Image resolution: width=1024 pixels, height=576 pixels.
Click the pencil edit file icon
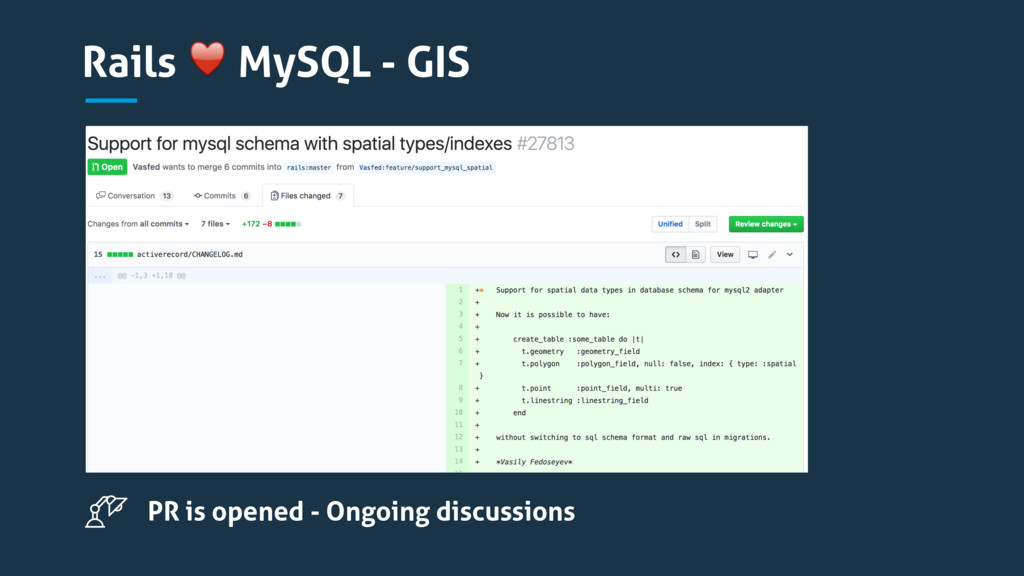pos(772,255)
